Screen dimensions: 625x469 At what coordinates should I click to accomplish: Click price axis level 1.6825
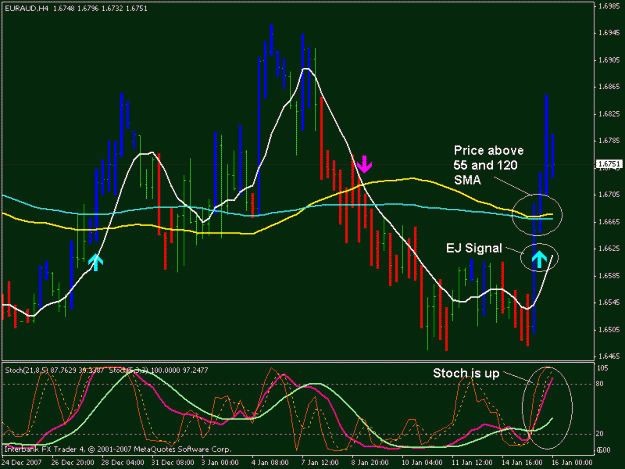coord(609,114)
